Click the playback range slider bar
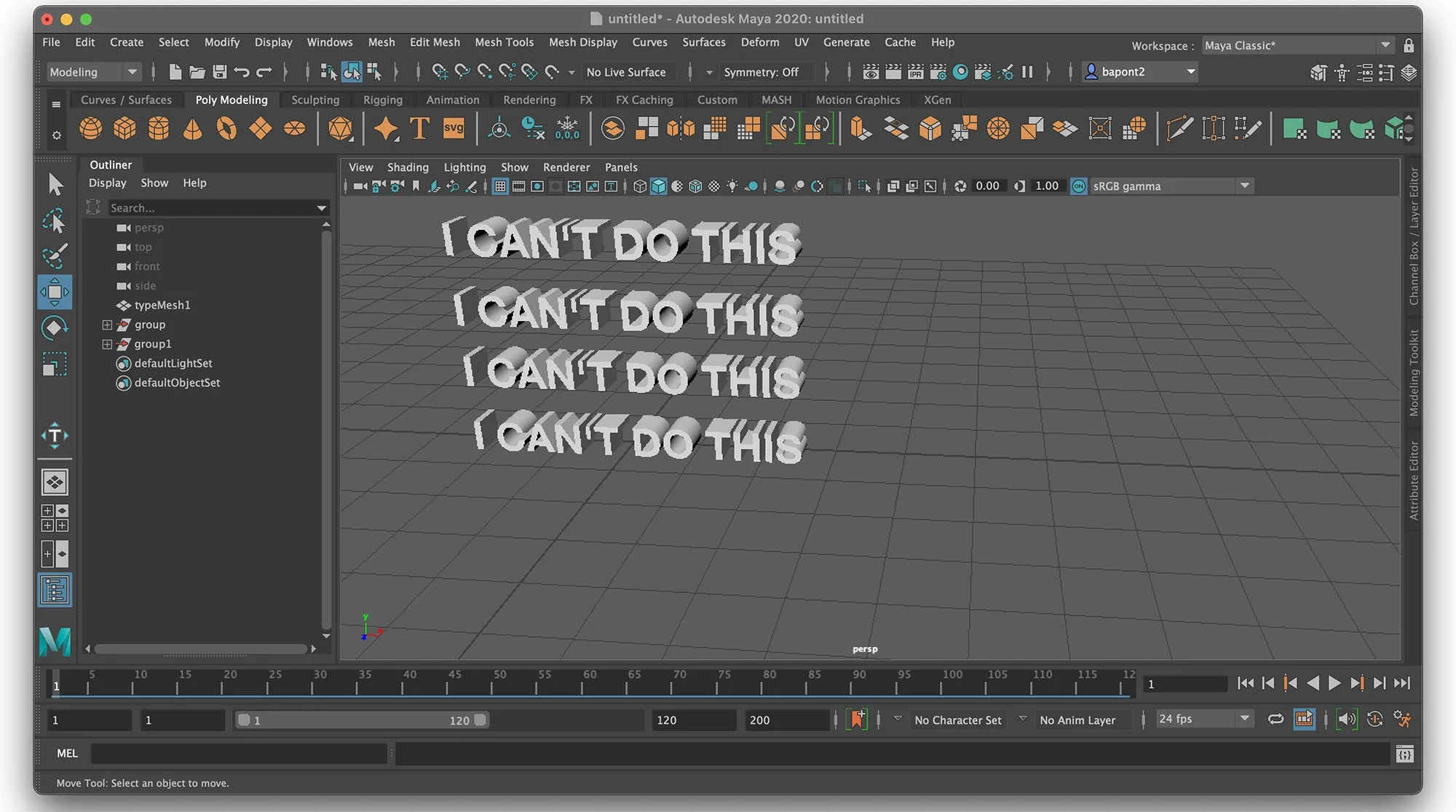Screen dimensions: 1456x812 coord(362,720)
